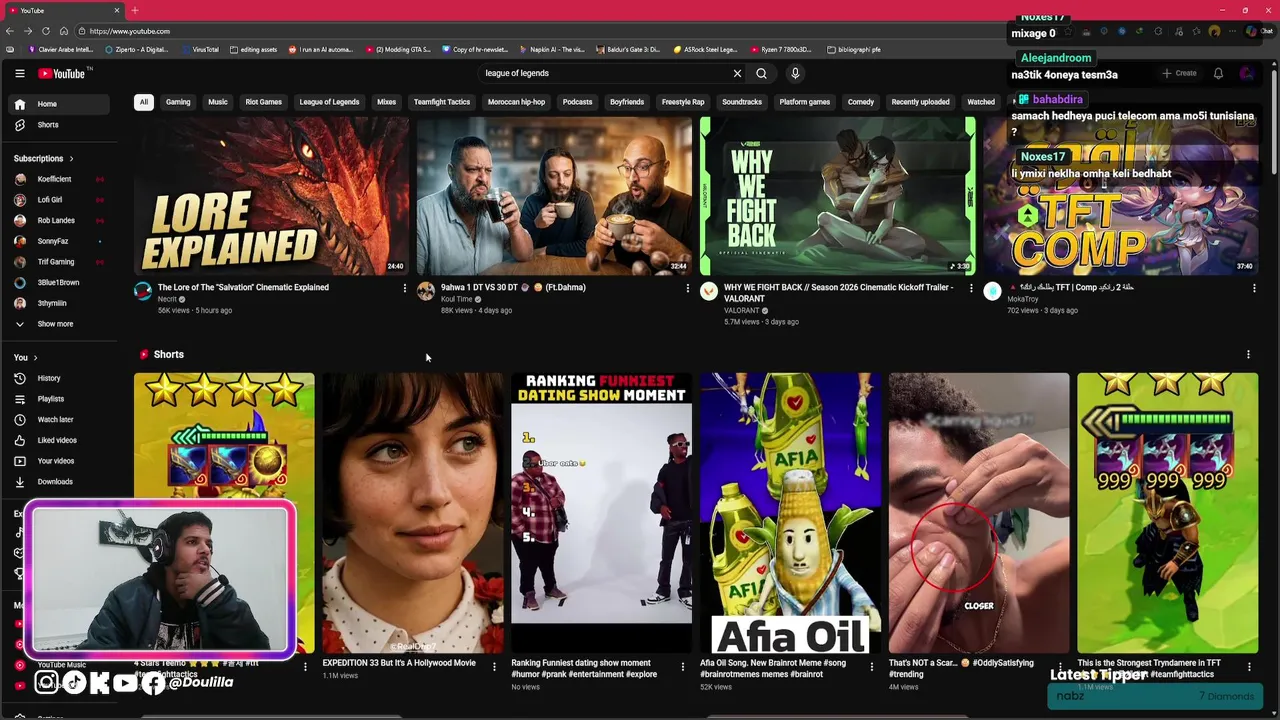Open SonnyFaz channel subscription

(x=61, y=241)
